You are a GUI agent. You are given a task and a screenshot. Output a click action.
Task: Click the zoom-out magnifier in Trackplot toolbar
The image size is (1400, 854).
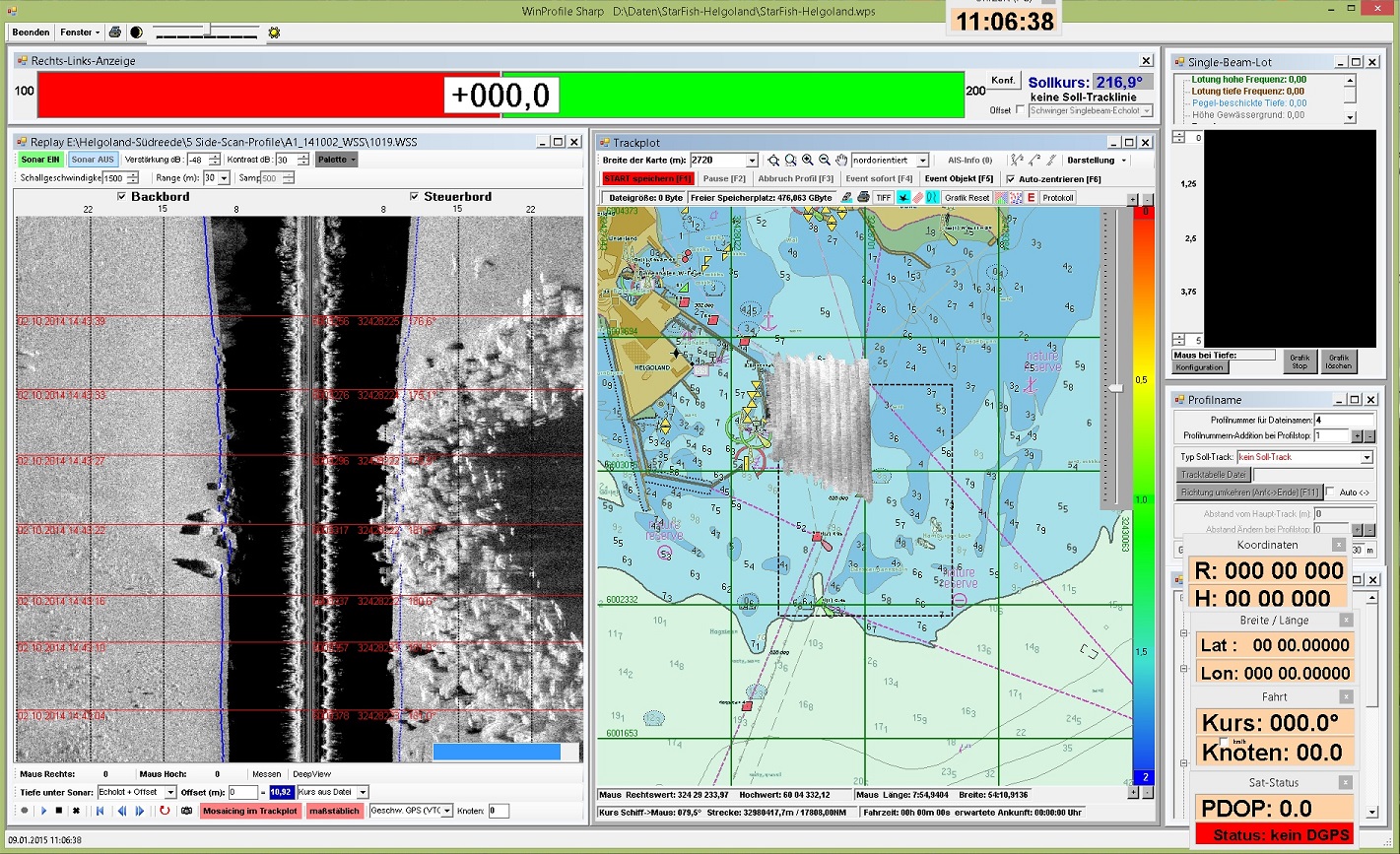(825, 160)
